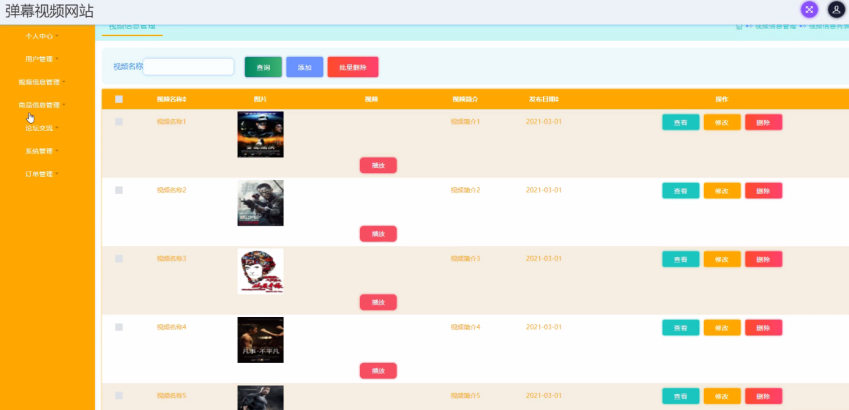Click the 视频名称2 name cell
This screenshot has height=410, width=849.
tap(171, 190)
